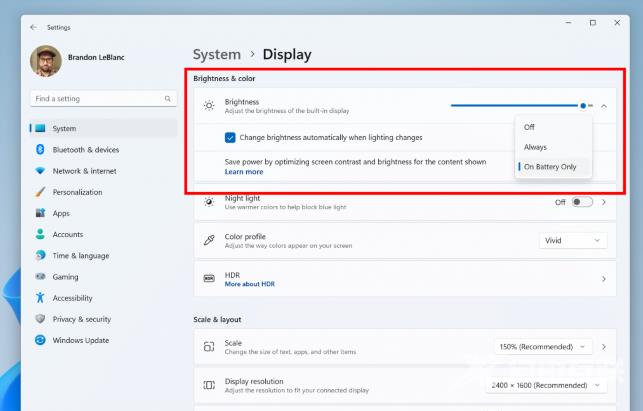Viewport: 643px width, 411px height.
Task: Click the HDR icon
Action: [x=209, y=279]
